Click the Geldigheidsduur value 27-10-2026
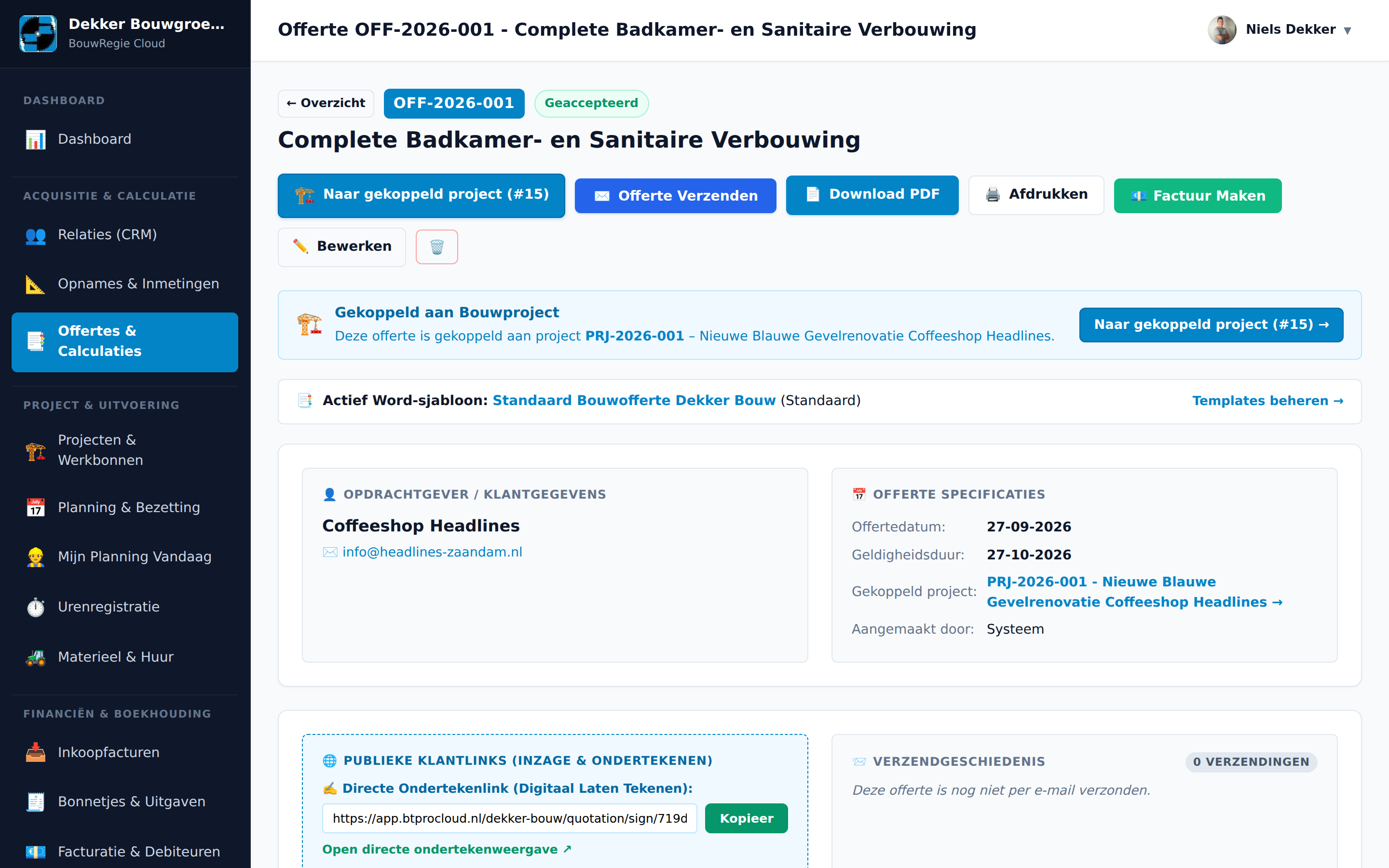1389x868 pixels. (1029, 555)
